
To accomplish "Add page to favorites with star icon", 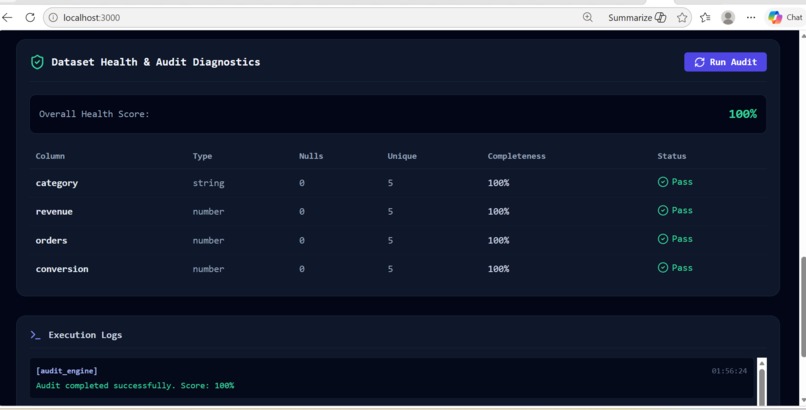I will 682,17.
